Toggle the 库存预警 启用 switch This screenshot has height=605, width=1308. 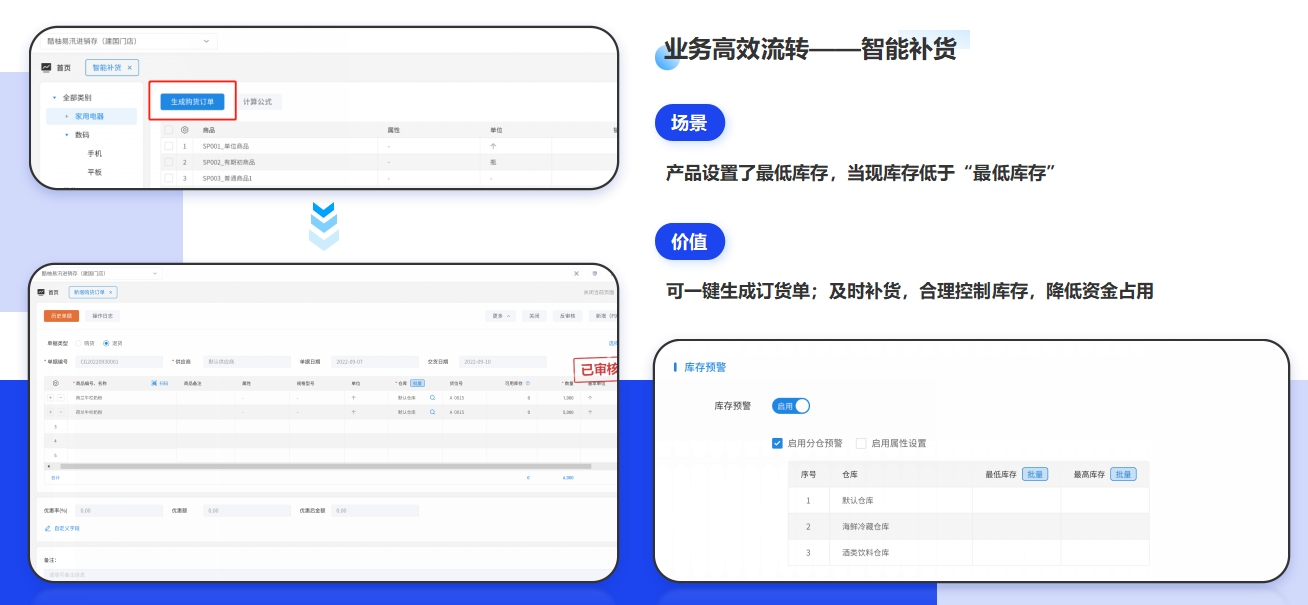790,406
